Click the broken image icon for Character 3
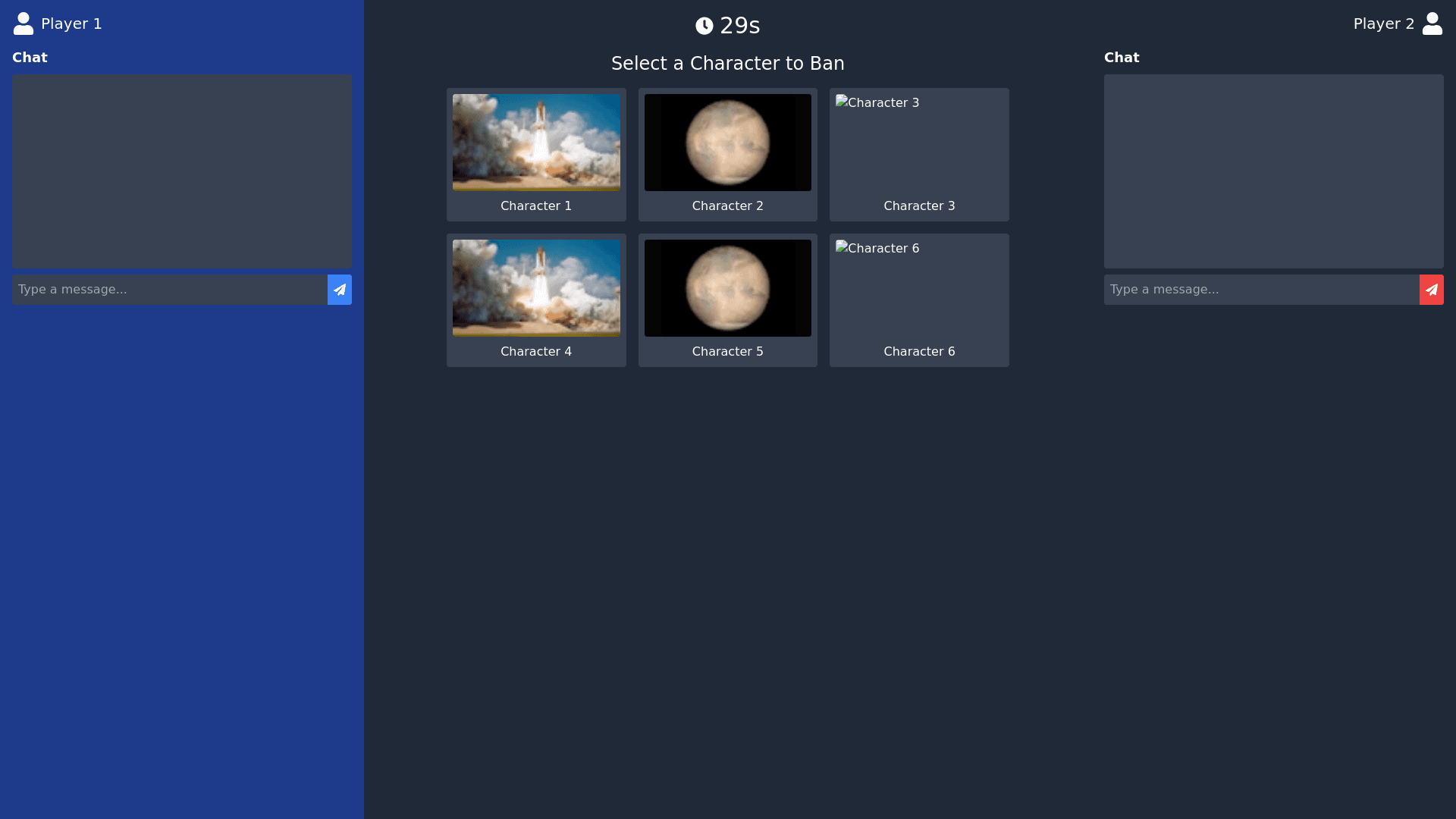The width and height of the screenshot is (1456, 819). pyautogui.click(x=841, y=102)
